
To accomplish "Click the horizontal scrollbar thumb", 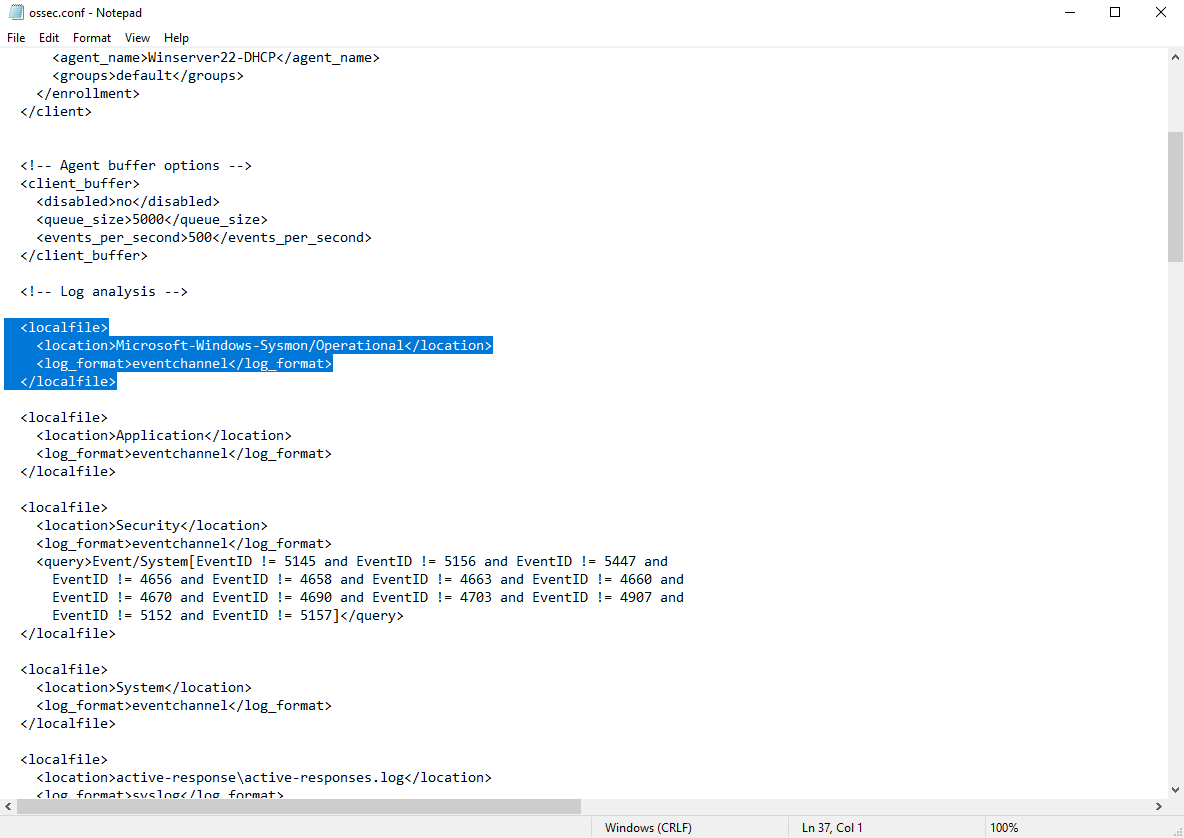I will tap(298, 806).
